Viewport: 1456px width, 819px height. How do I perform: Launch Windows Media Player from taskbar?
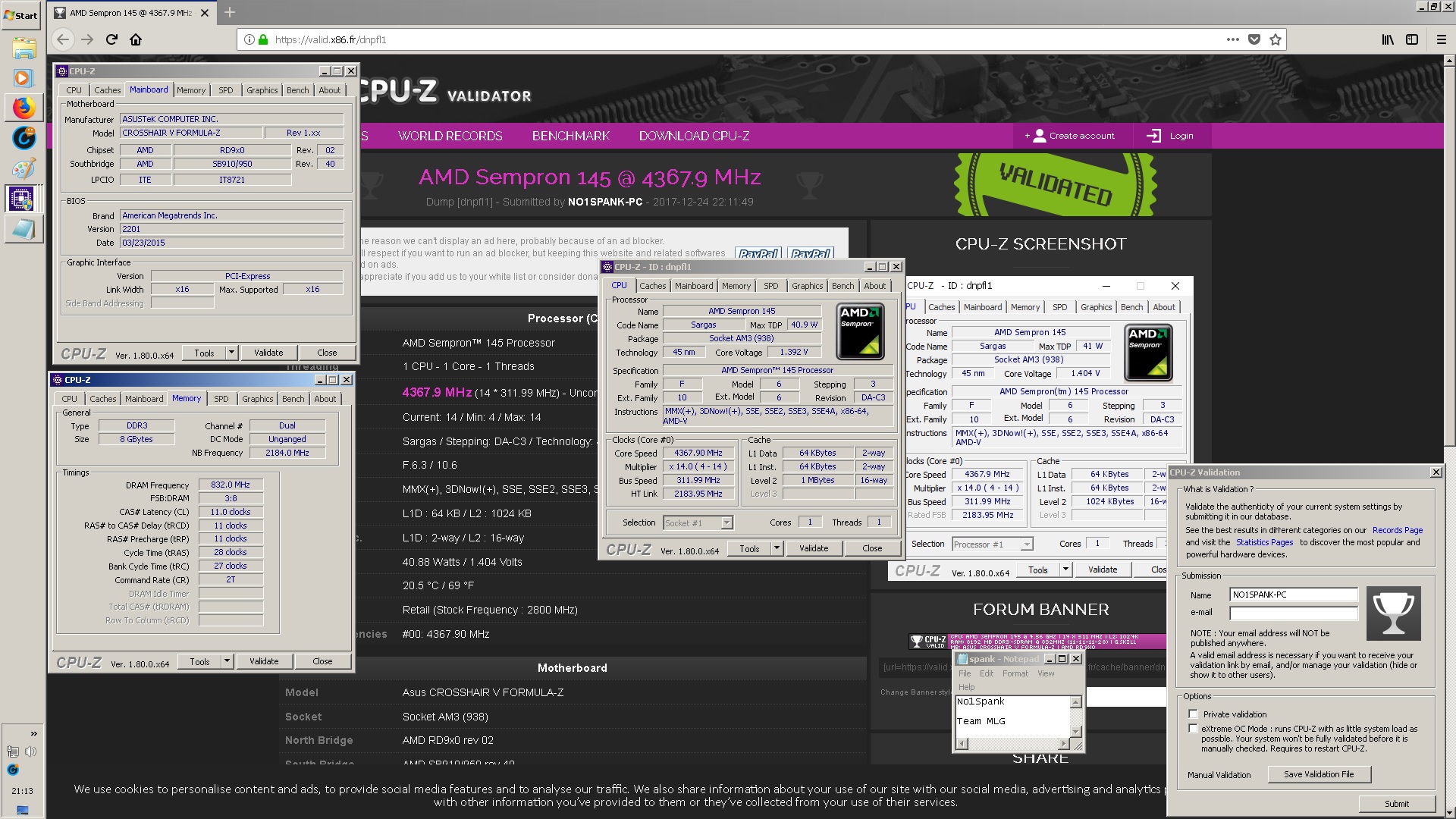pyautogui.click(x=24, y=78)
